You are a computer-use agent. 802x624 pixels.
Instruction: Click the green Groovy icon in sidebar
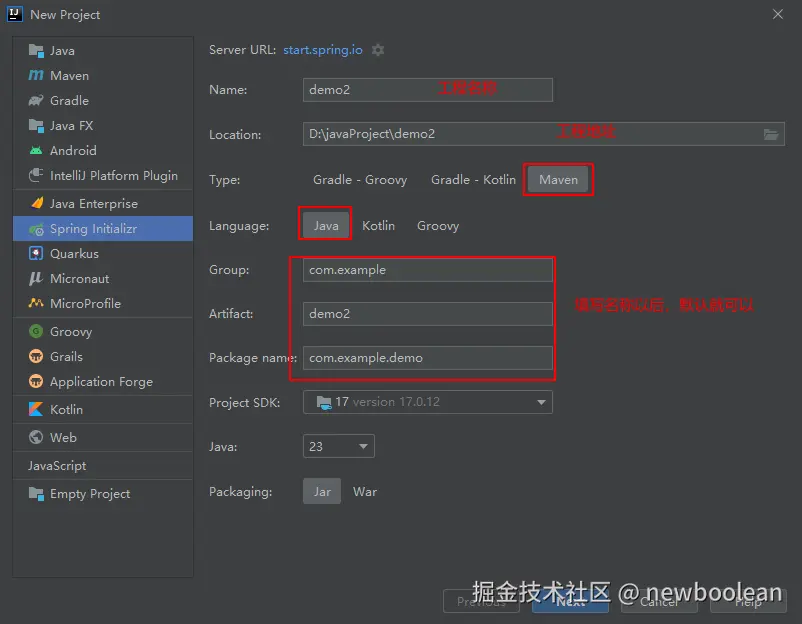(36, 331)
